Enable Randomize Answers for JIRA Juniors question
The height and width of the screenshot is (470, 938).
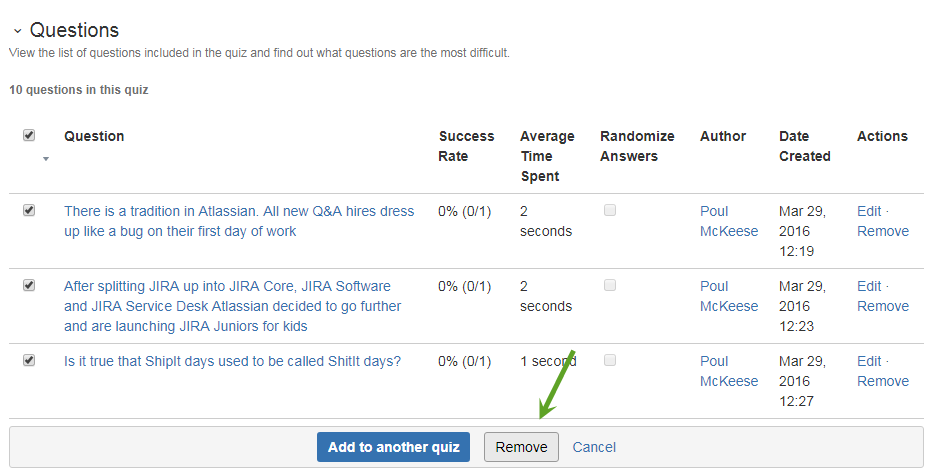click(x=610, y=285)
